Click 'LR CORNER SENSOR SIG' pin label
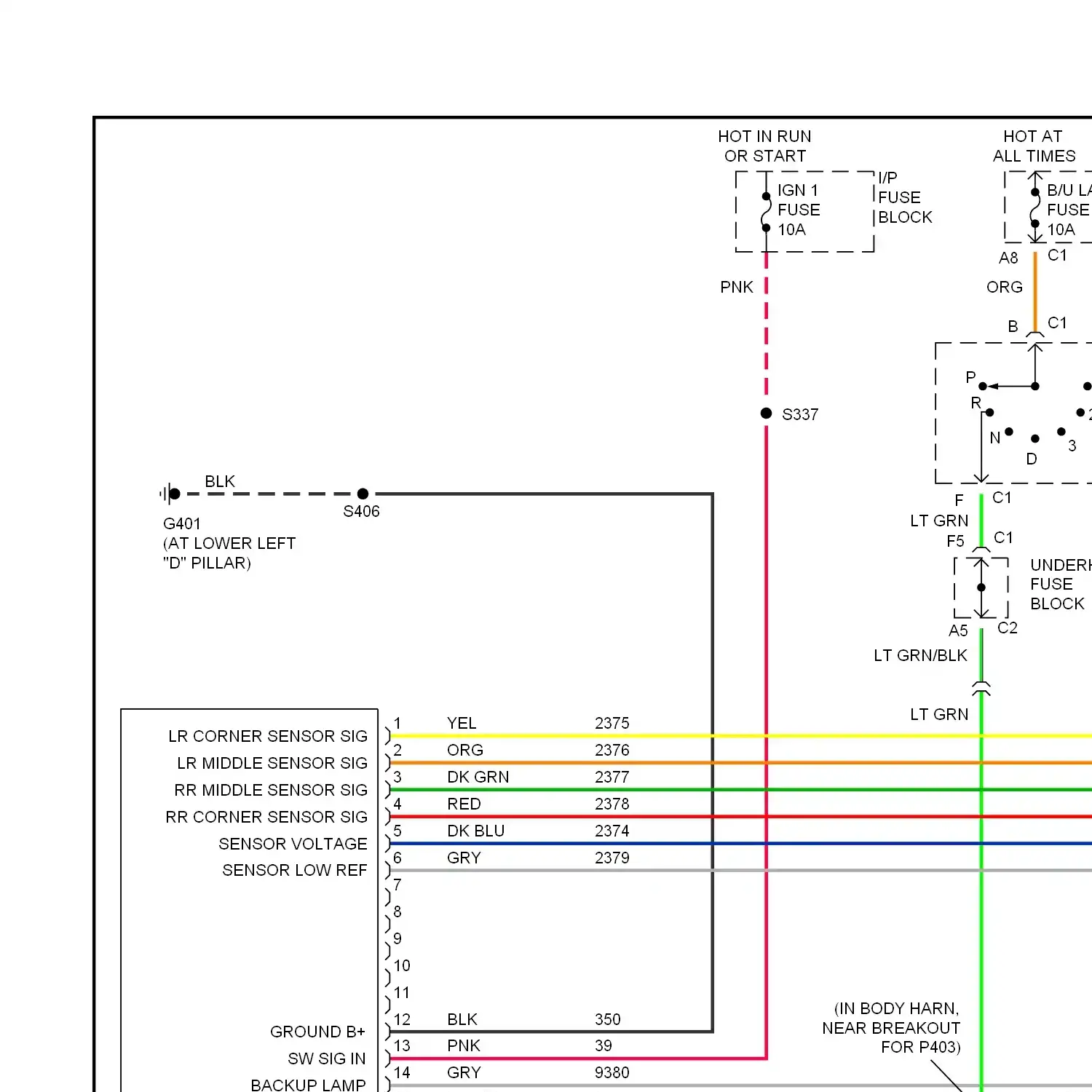1092x1092 pixels. tap(268, 736)
